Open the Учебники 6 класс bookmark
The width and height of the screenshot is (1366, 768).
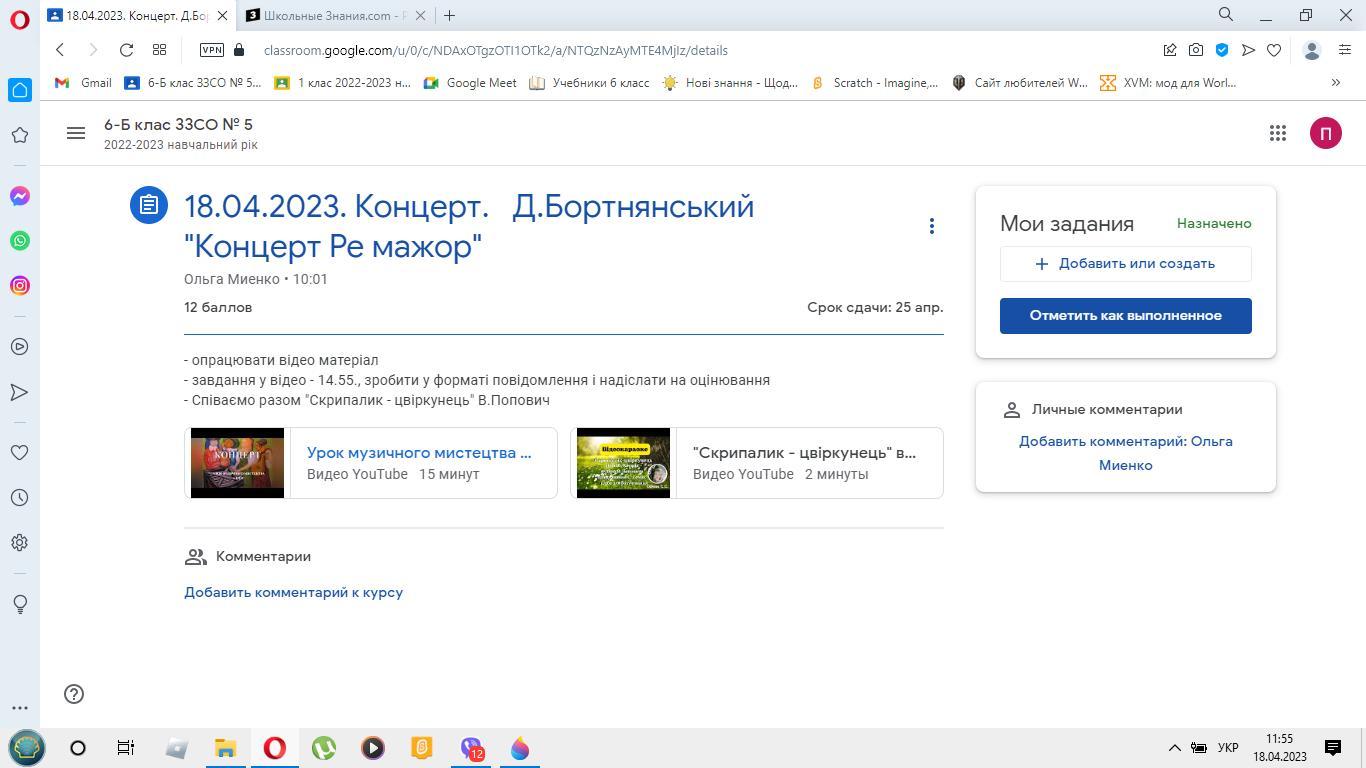tap(589, 83)
